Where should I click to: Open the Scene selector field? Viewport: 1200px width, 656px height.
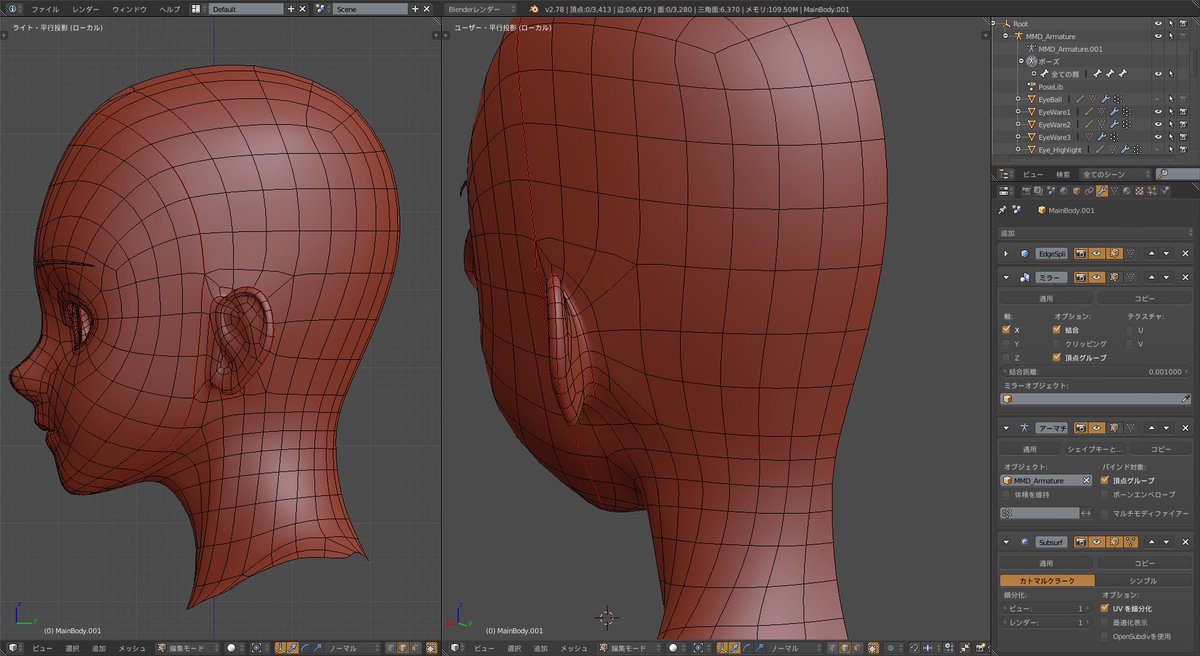pyautogui.click(x=370, y=8)
